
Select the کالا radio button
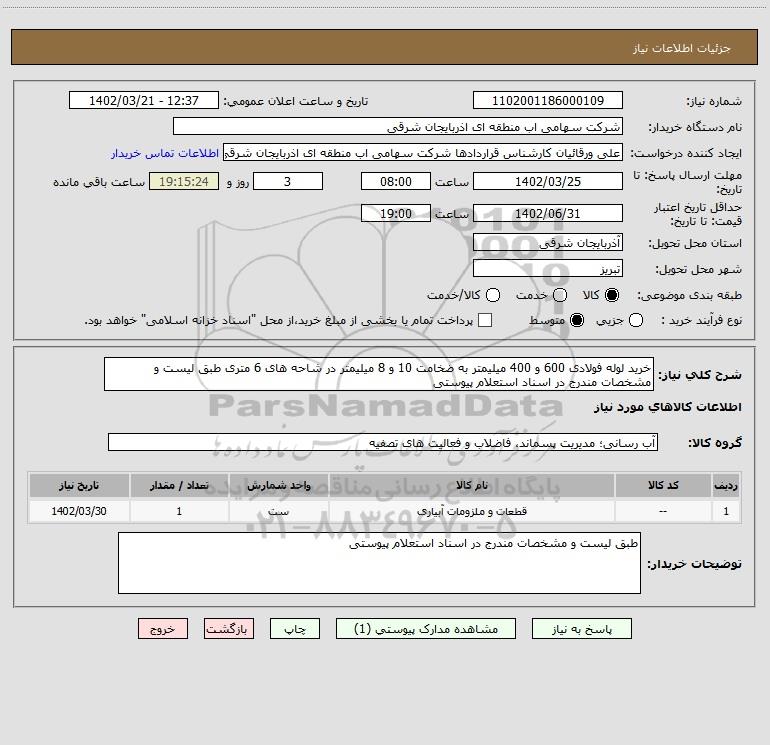tap(612, 295)
